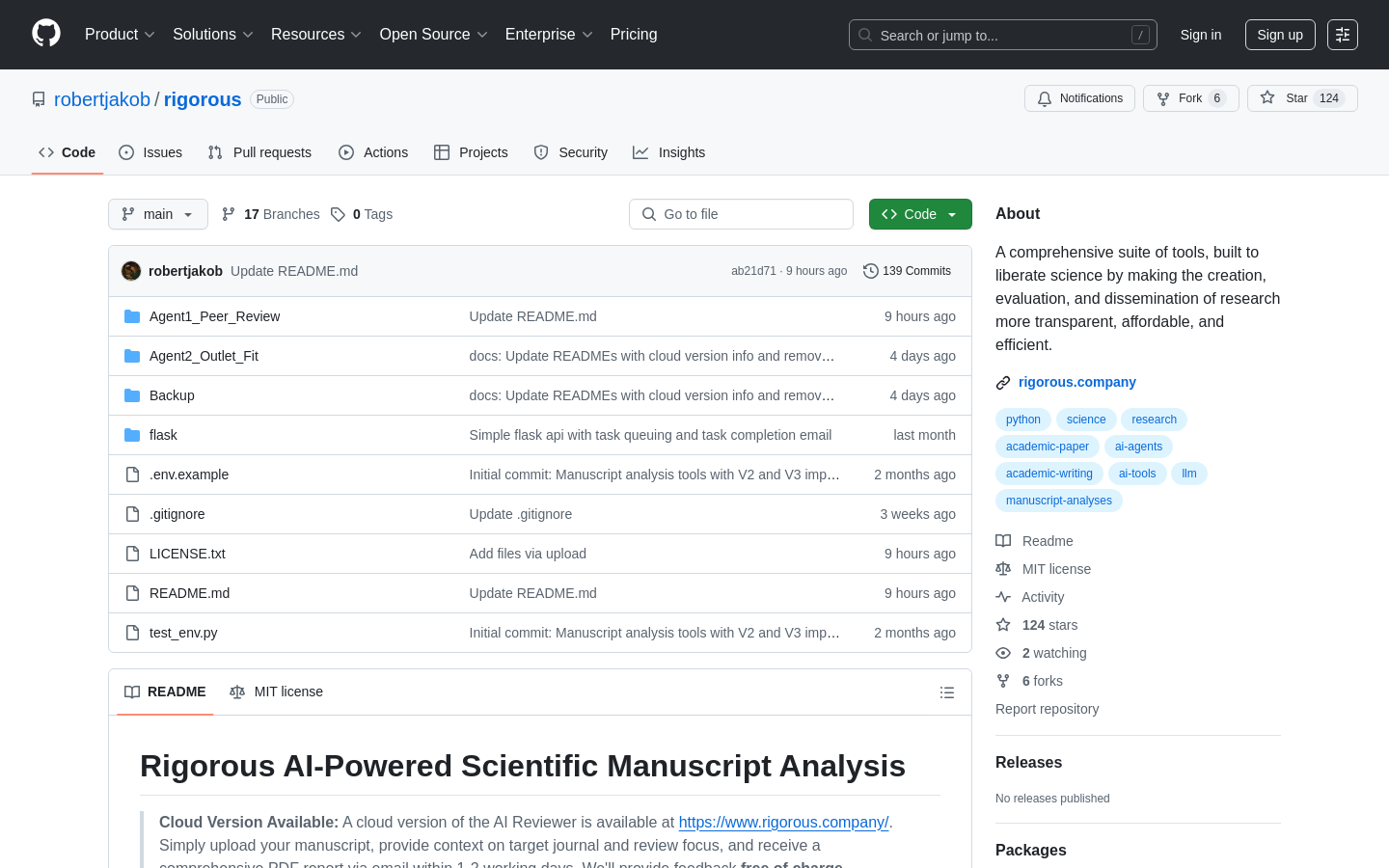1389x868 pixels.
Task: Expand the Product menu
Action: tap(120, 35)
